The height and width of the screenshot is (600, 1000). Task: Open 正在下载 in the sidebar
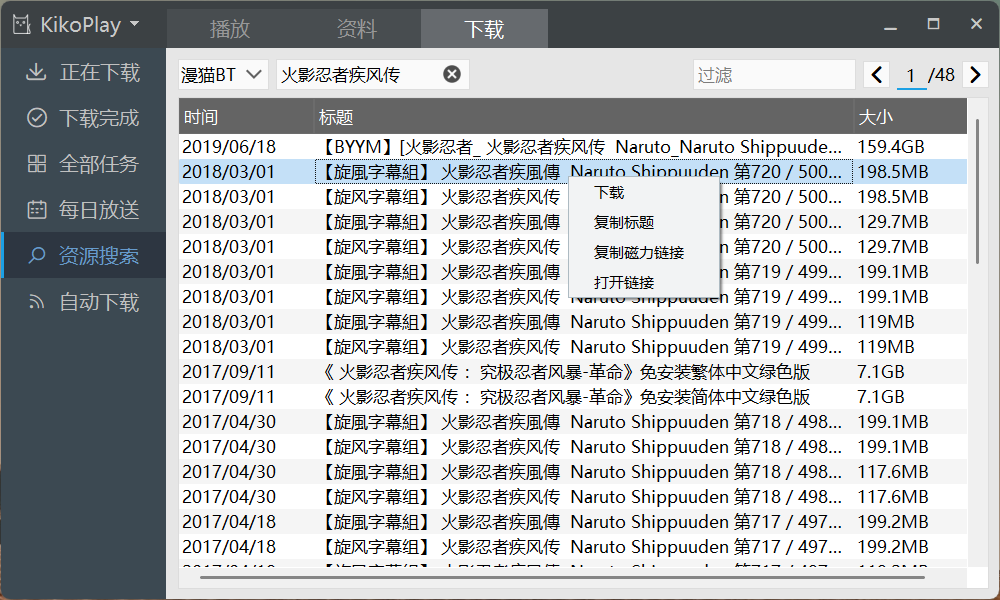pyautogui.click(x=84, y=72)
